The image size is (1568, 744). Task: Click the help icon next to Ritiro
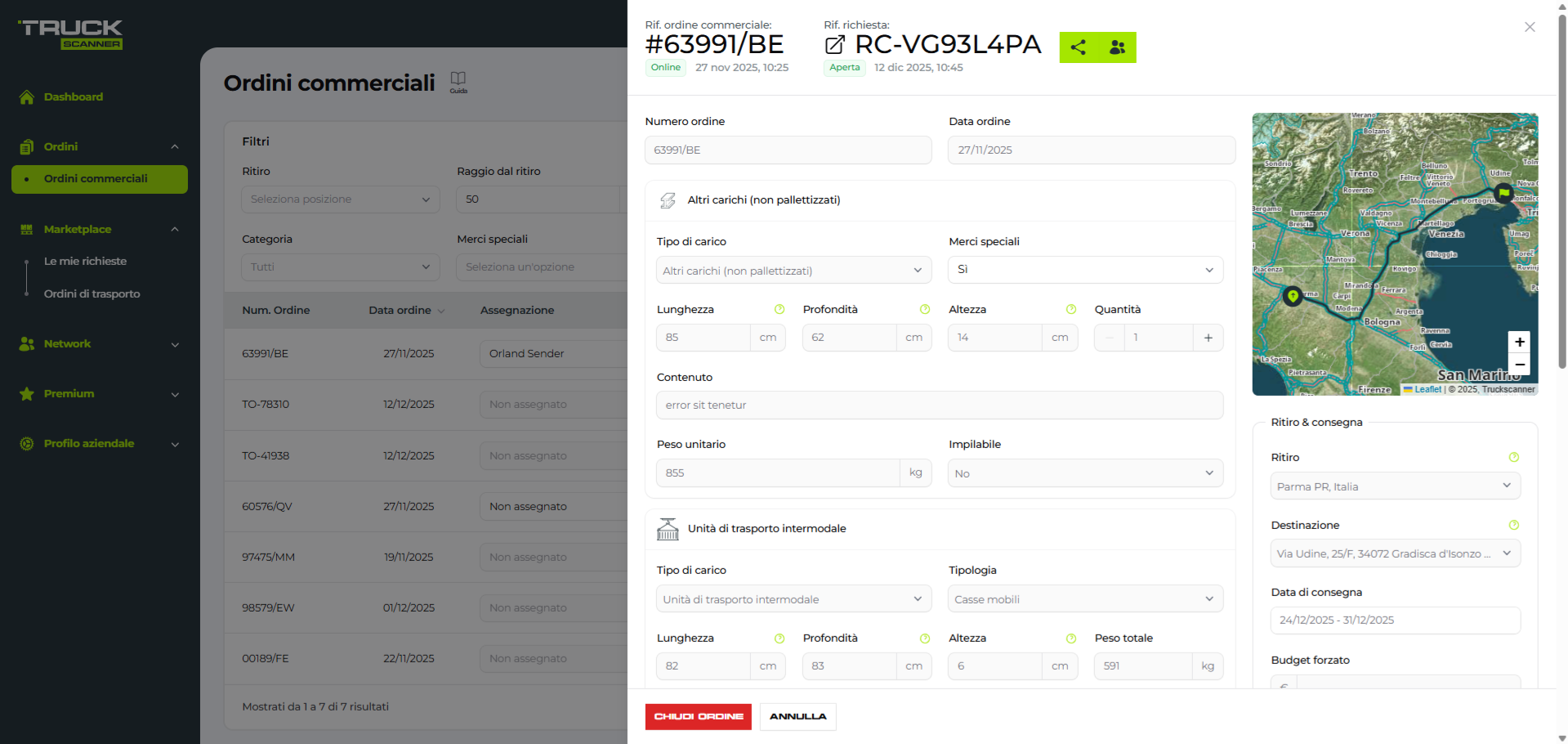[1513, 458]
